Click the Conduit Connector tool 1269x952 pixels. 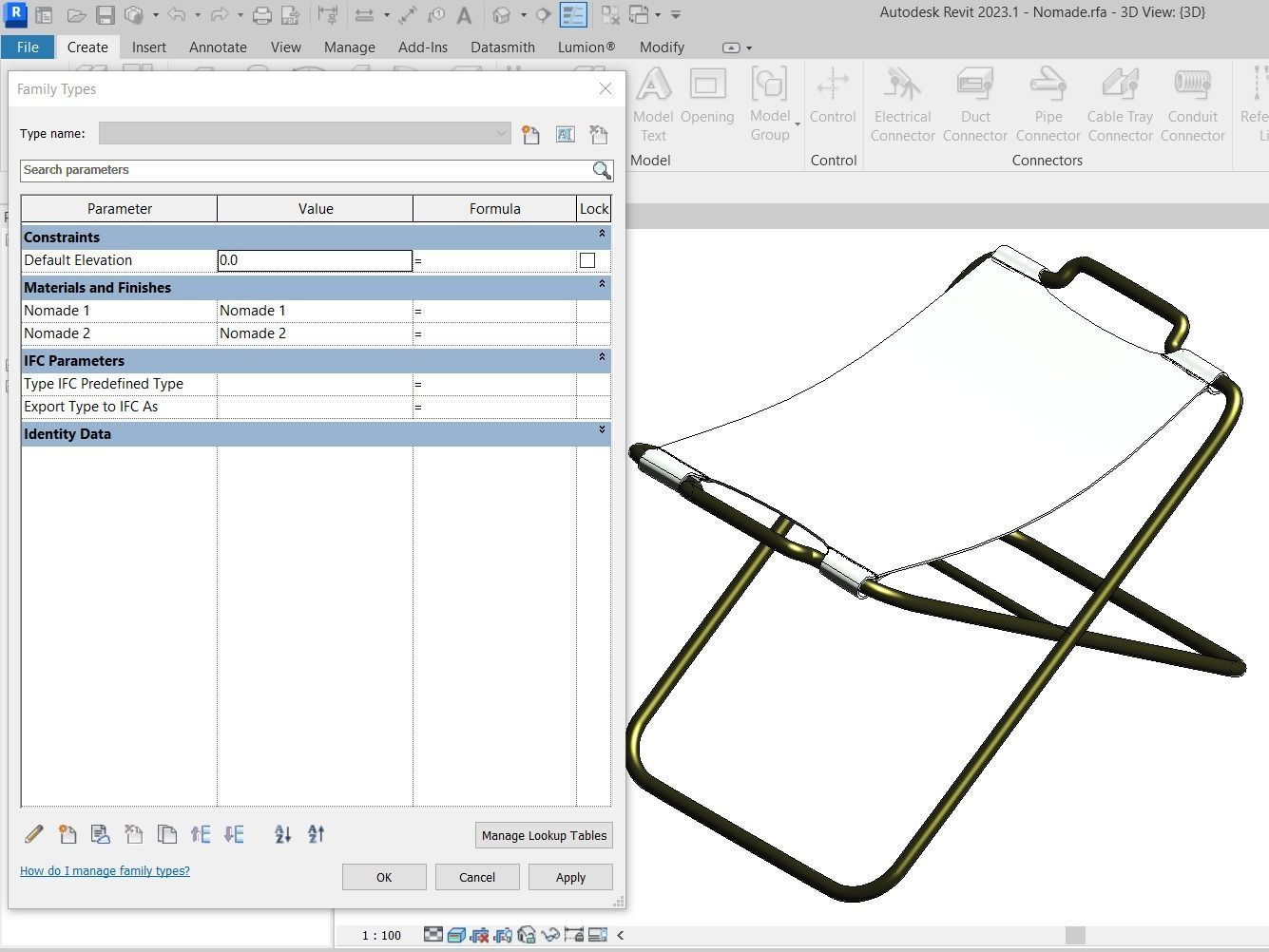pyautogui.click(x=1193, y=105)
